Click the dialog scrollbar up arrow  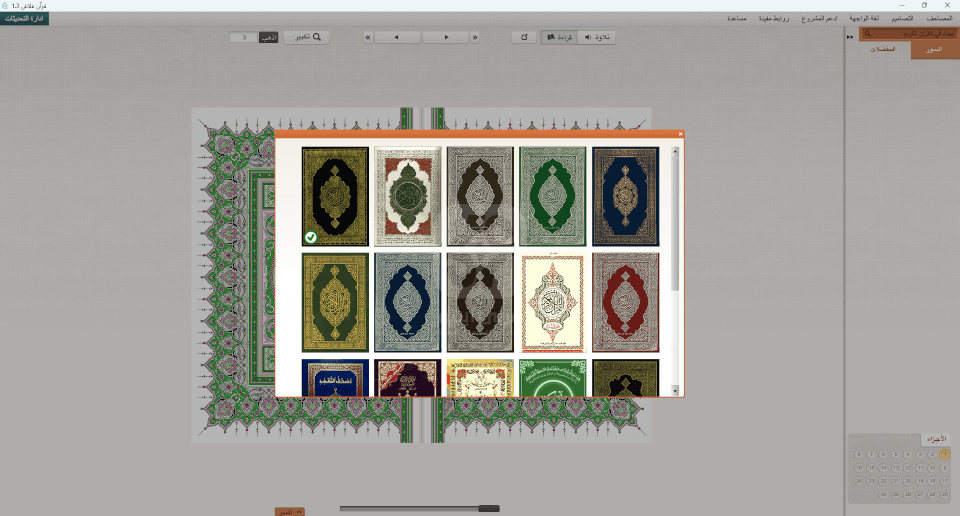[675, 151]
